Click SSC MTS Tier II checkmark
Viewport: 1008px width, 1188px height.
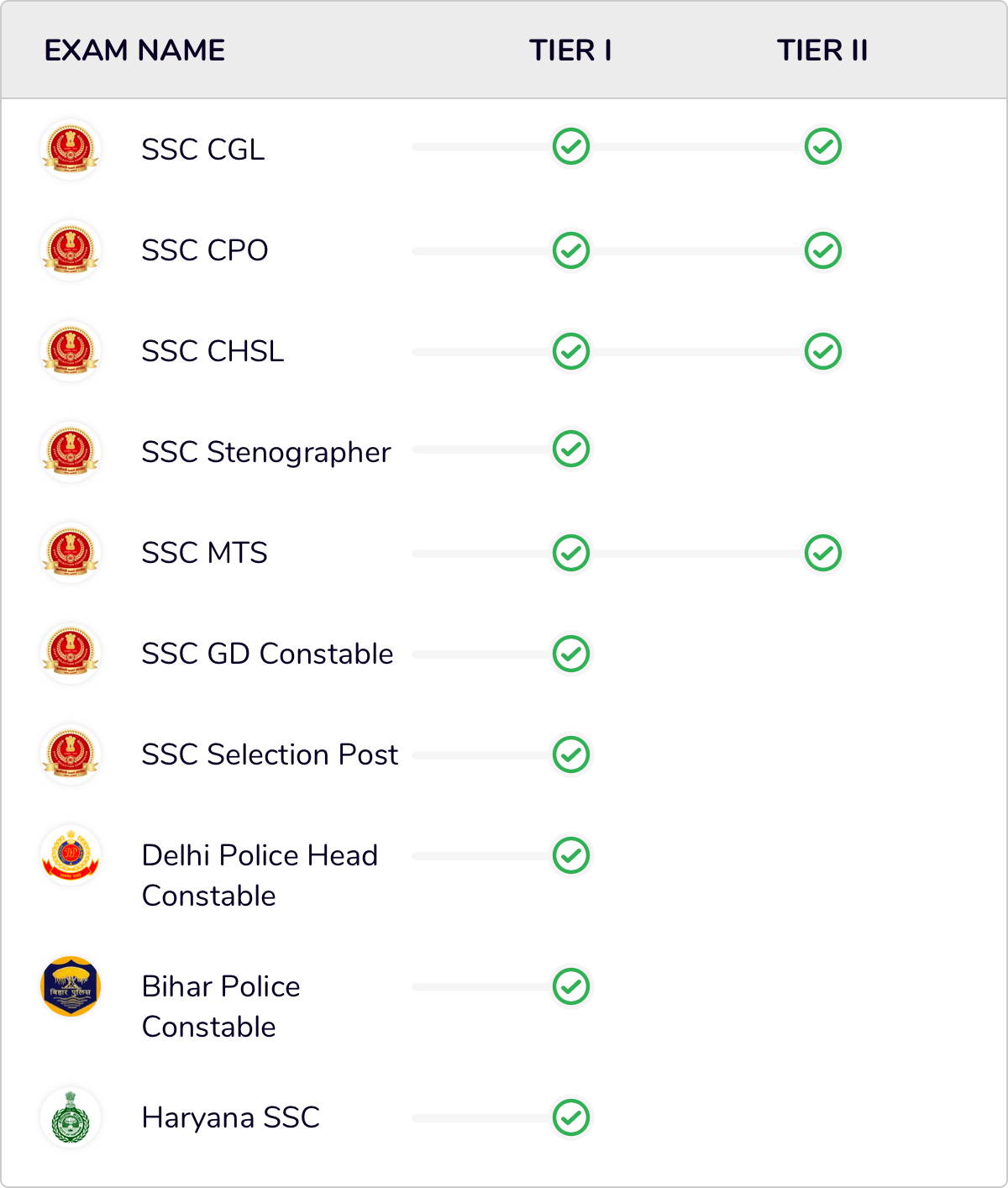coord(823,553)
